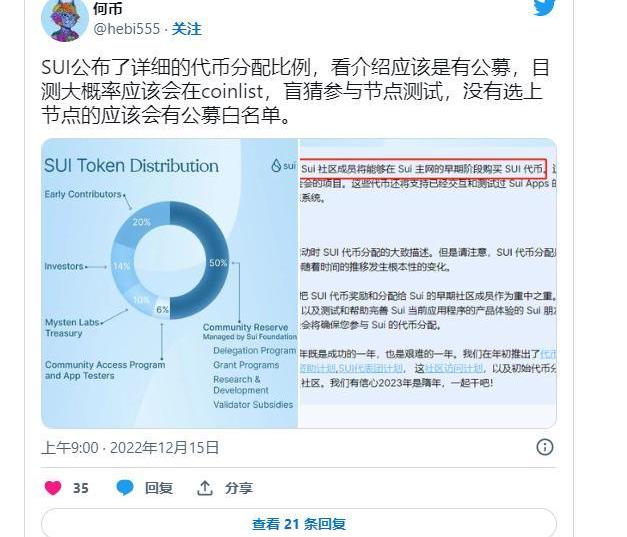
Task: Click the tweet body text about SUI
Action: click(x=296, y=92)
